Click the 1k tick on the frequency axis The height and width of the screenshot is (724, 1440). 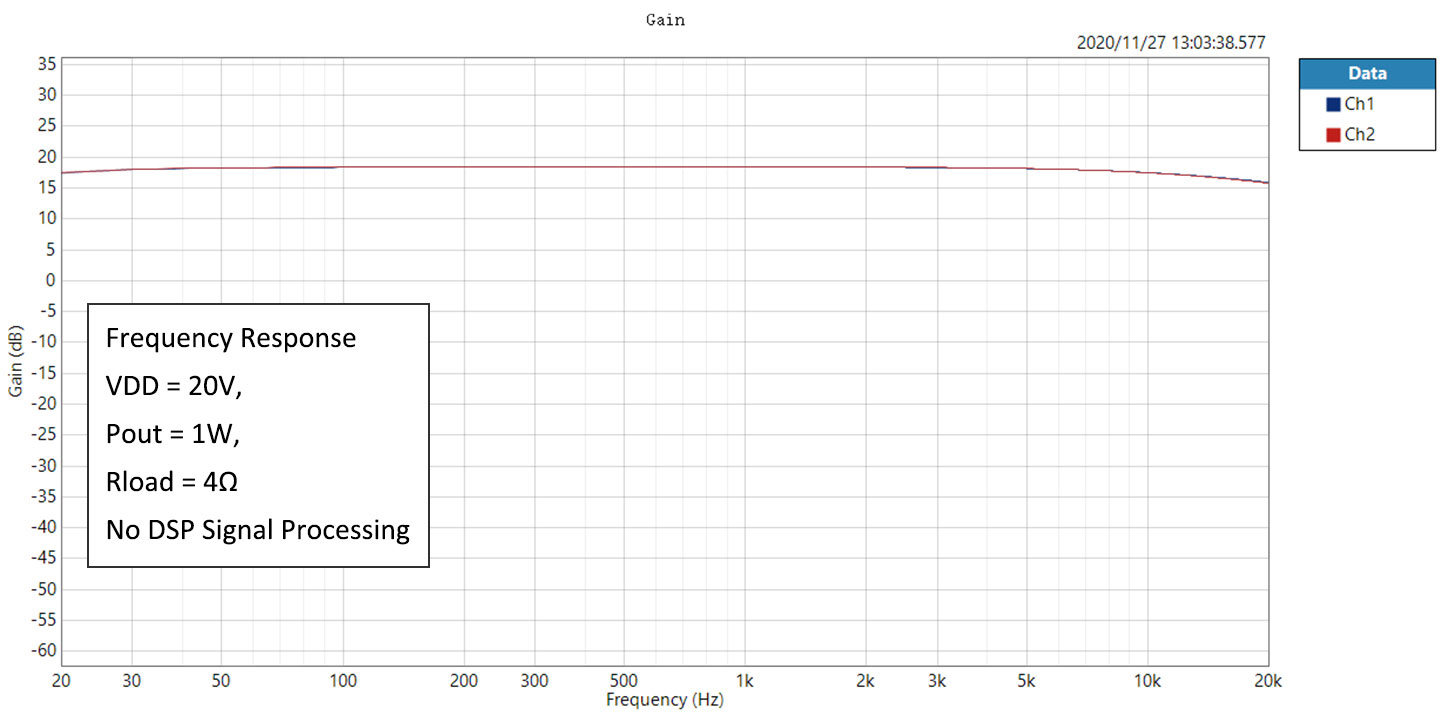pyautogui.click(x=744, y=681)
